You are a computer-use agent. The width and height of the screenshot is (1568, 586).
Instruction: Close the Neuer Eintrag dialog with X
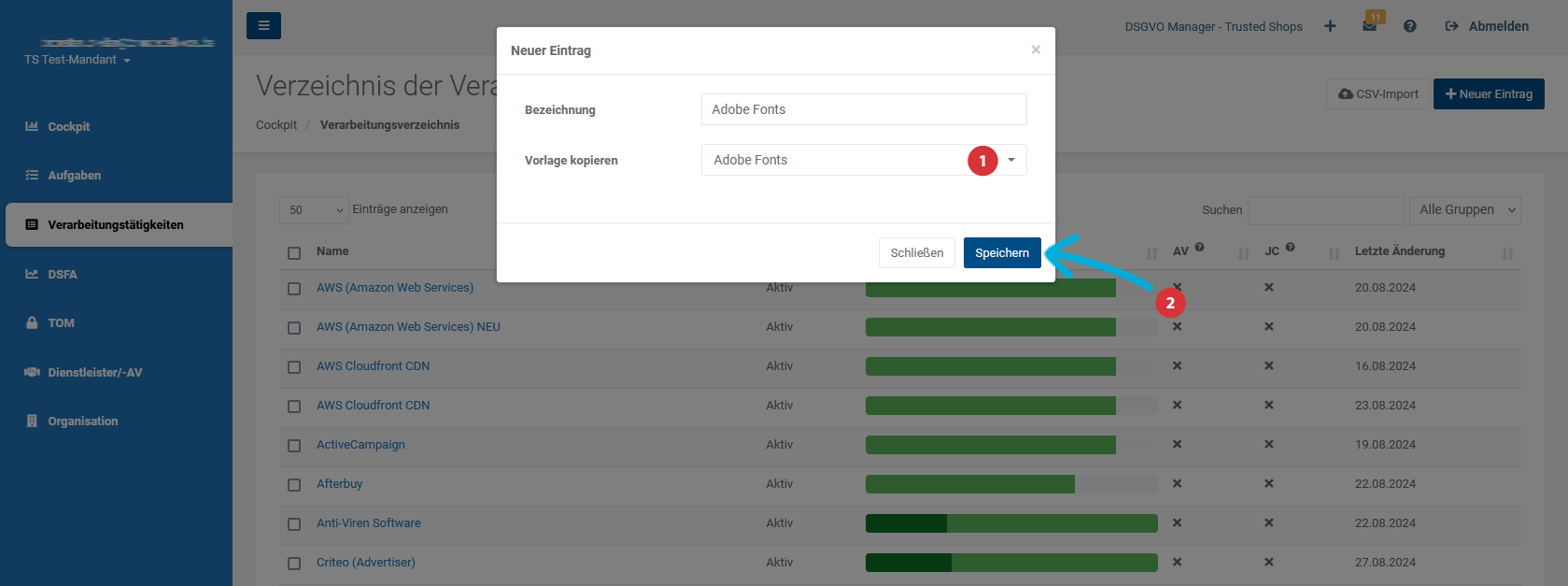pyautogui.click(x=1036, y=50)
